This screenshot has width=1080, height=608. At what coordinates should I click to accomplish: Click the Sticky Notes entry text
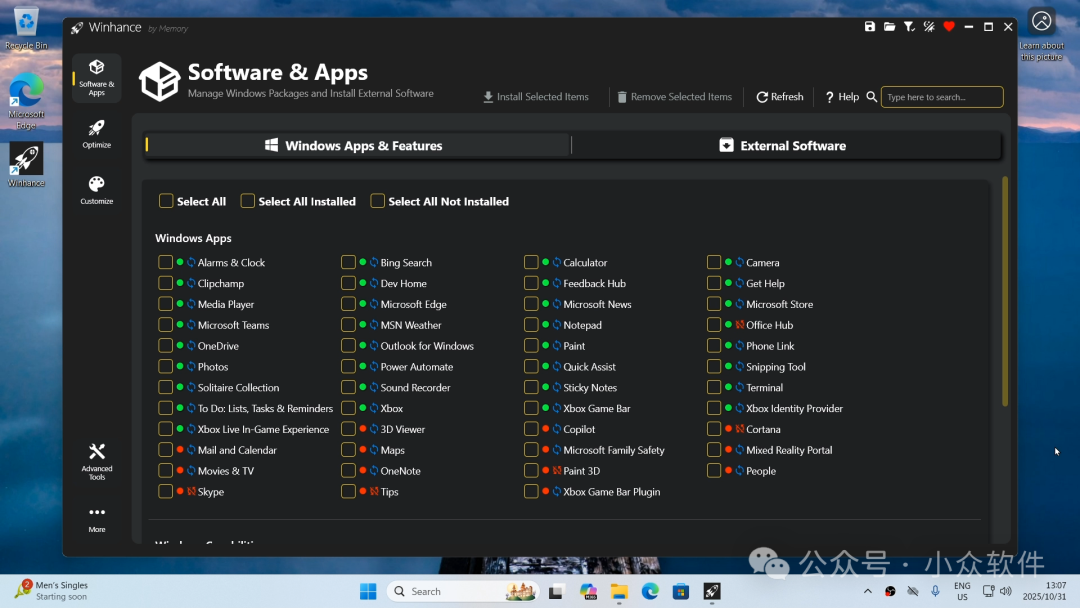590,388
